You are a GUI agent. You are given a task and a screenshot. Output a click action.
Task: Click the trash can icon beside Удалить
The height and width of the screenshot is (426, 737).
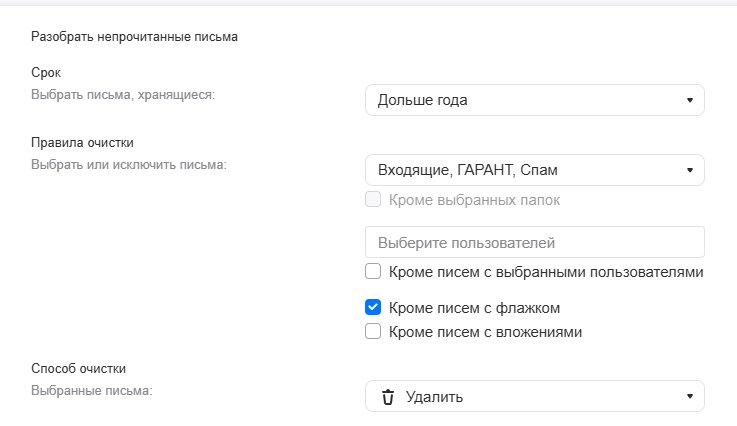pyautogui.click(x=388, y=397)
